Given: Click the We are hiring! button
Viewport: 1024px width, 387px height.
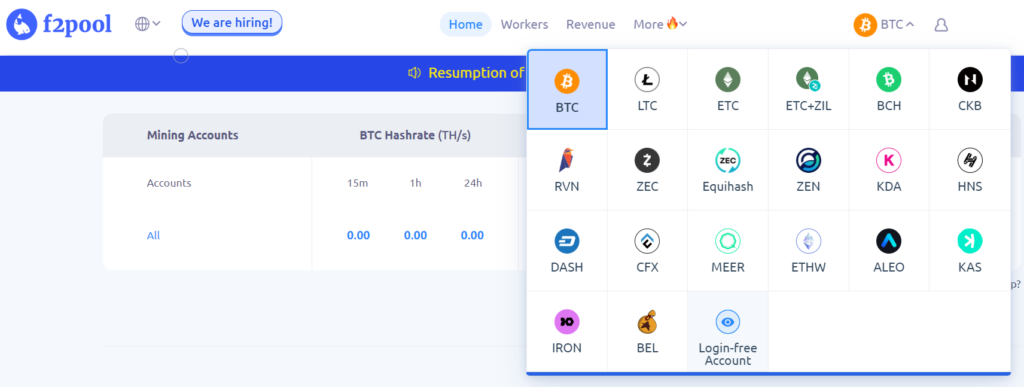Looking at the screenshot, I should coord(232,23).
